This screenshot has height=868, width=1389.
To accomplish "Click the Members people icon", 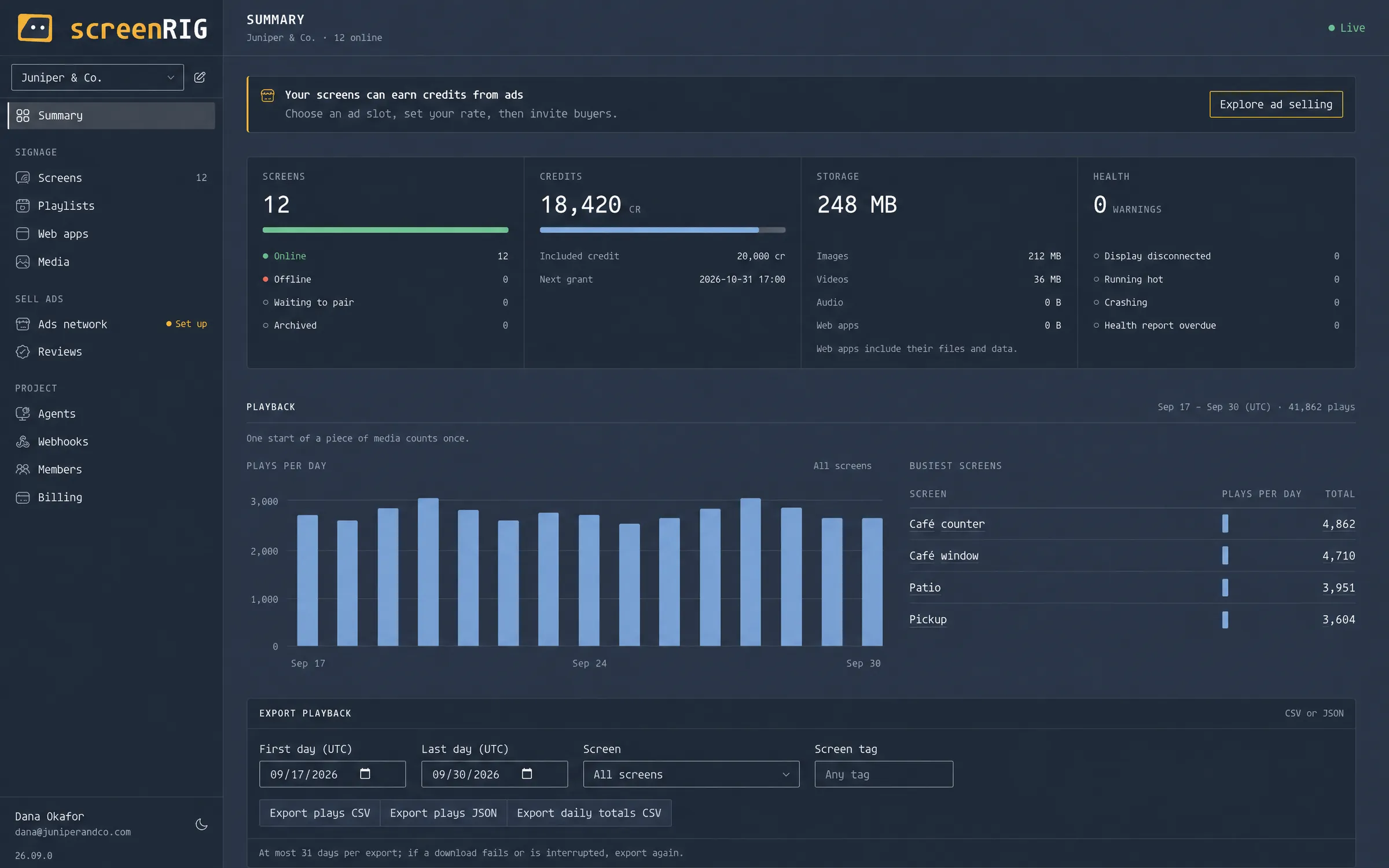I will [x=23, y=469].
